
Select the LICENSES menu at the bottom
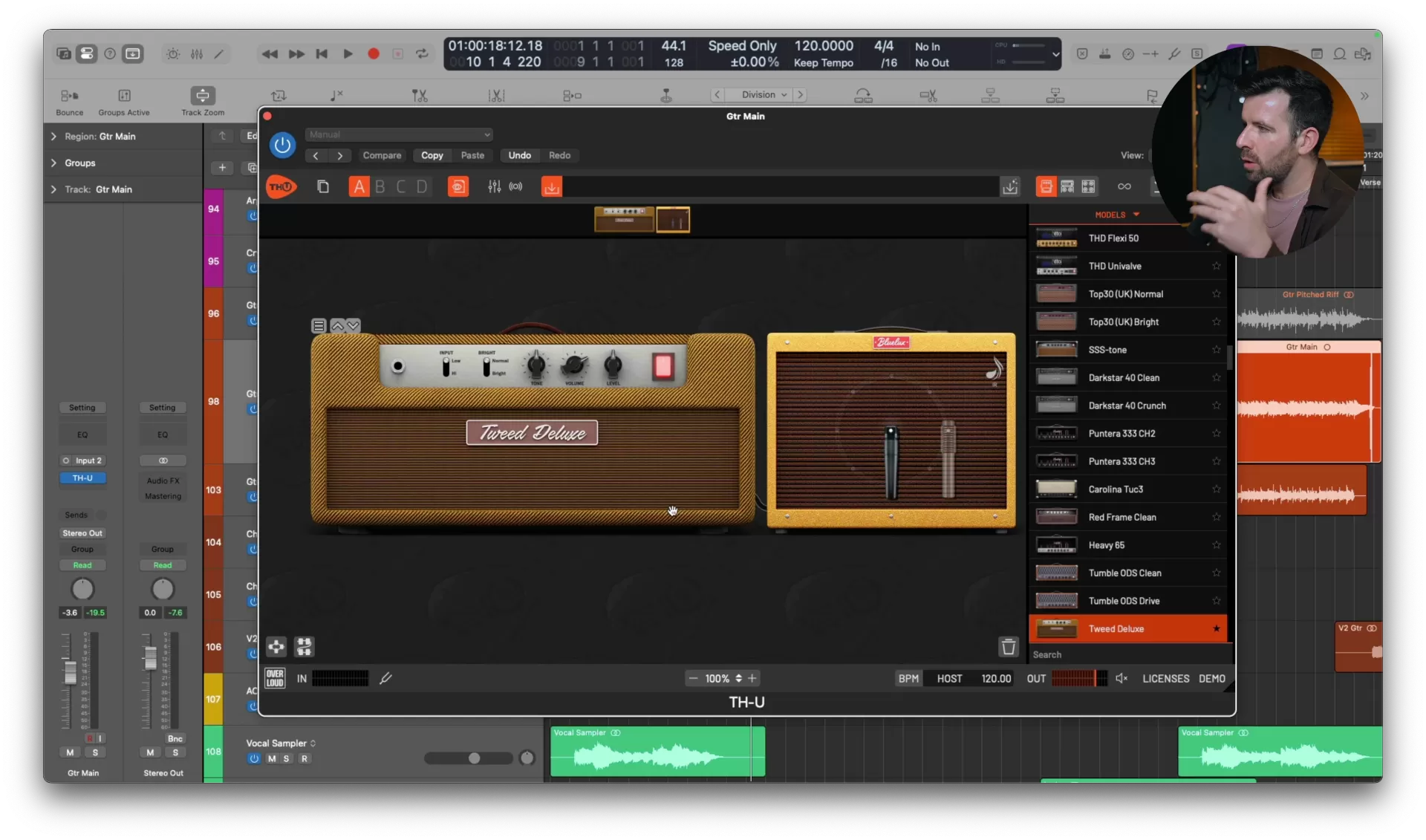[1164, 678]
